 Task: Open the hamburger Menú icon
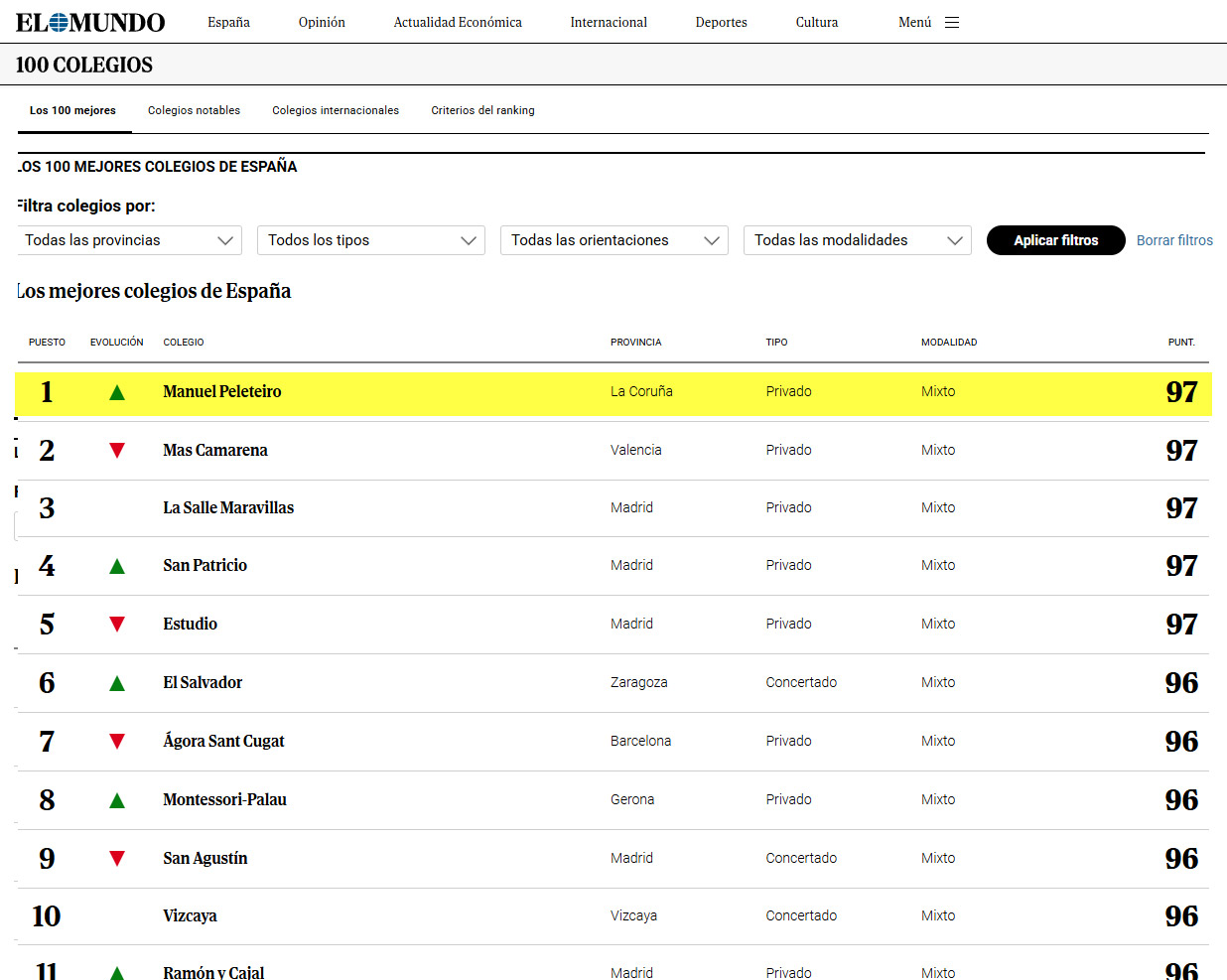951,22
